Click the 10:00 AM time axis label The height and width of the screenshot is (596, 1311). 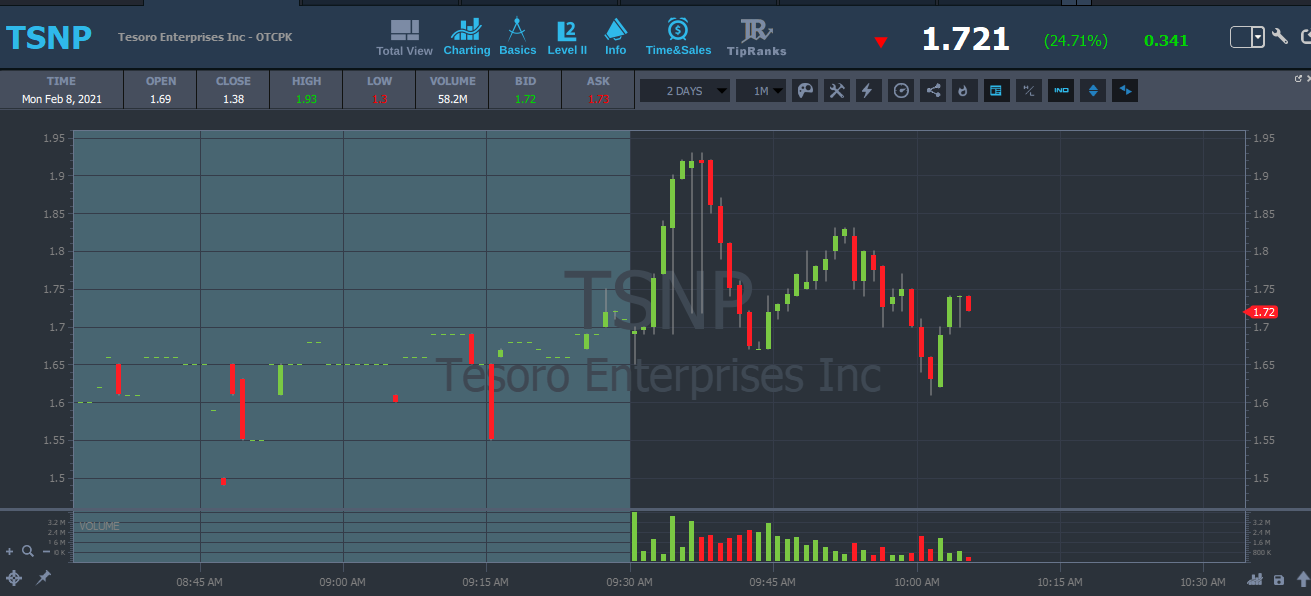click(x=916, y=582)
